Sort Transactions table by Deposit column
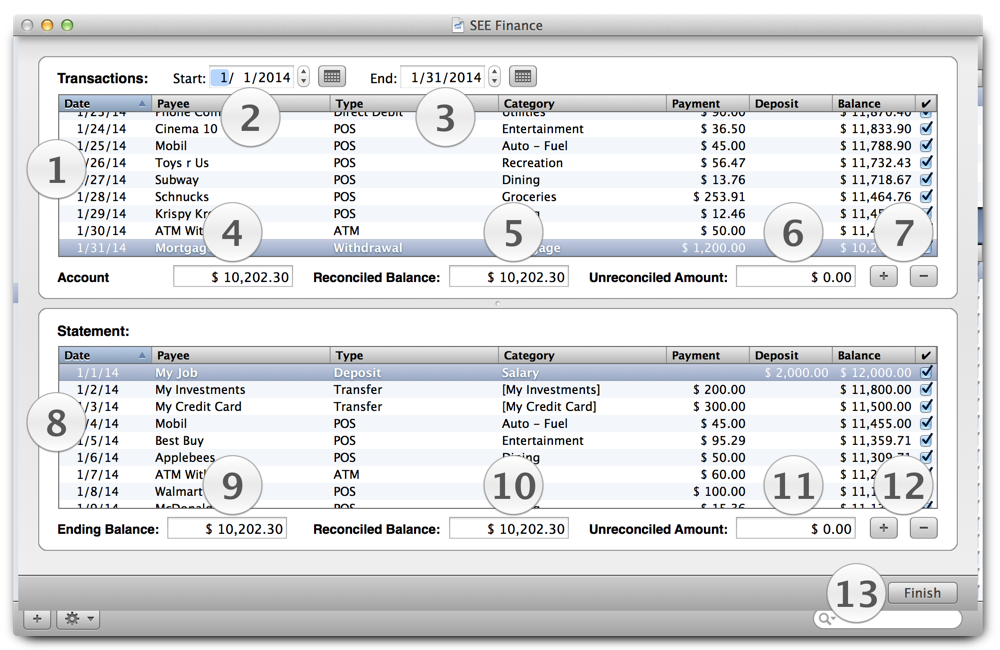The height and width of the screenshot is (650, 1000). 791,103
